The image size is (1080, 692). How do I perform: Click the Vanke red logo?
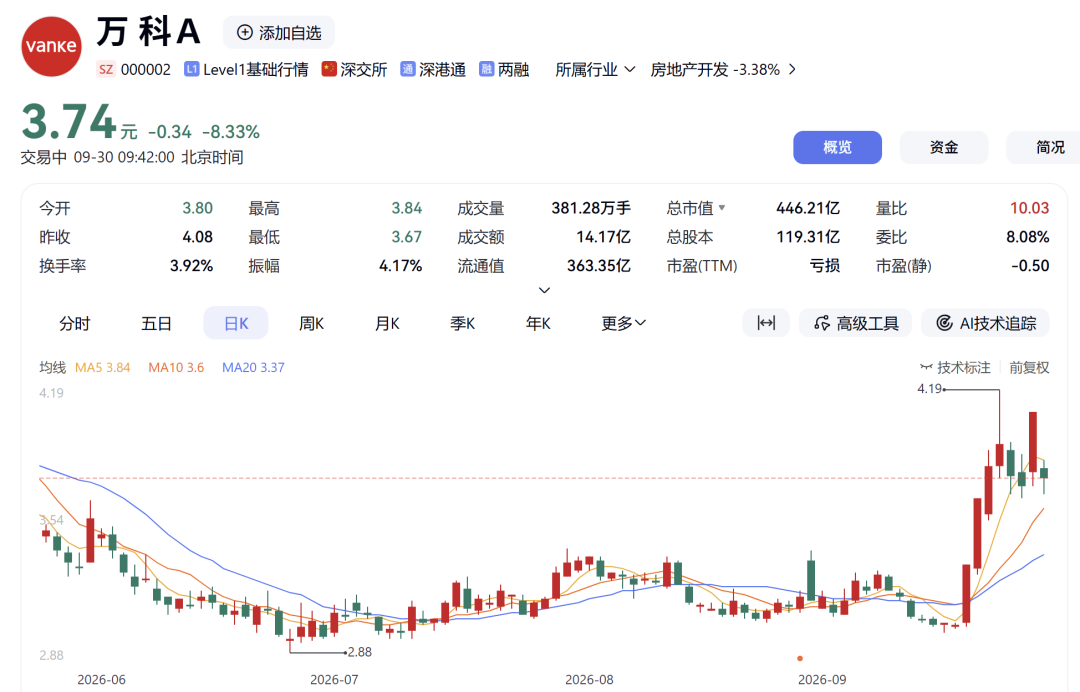[x=52, y=46]
